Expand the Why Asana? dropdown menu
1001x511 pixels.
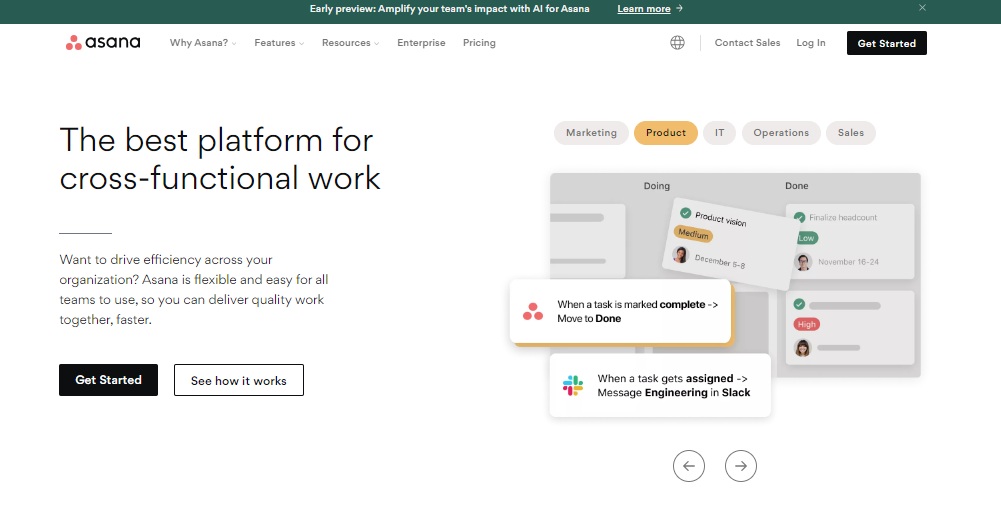(203, 43)
